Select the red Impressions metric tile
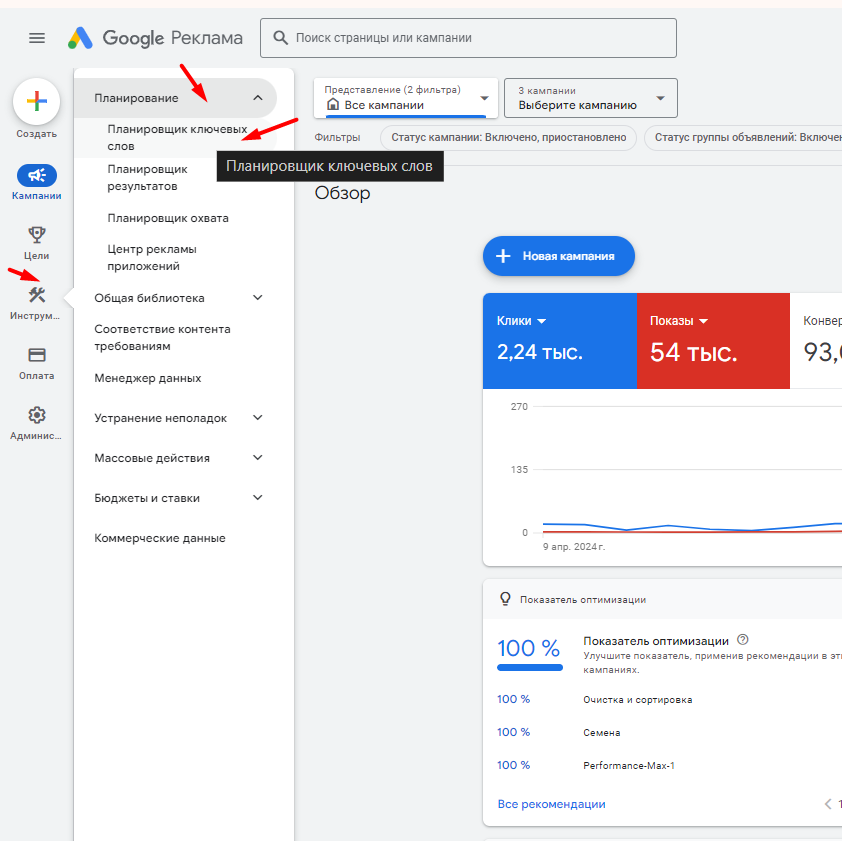 pos(713,340)
